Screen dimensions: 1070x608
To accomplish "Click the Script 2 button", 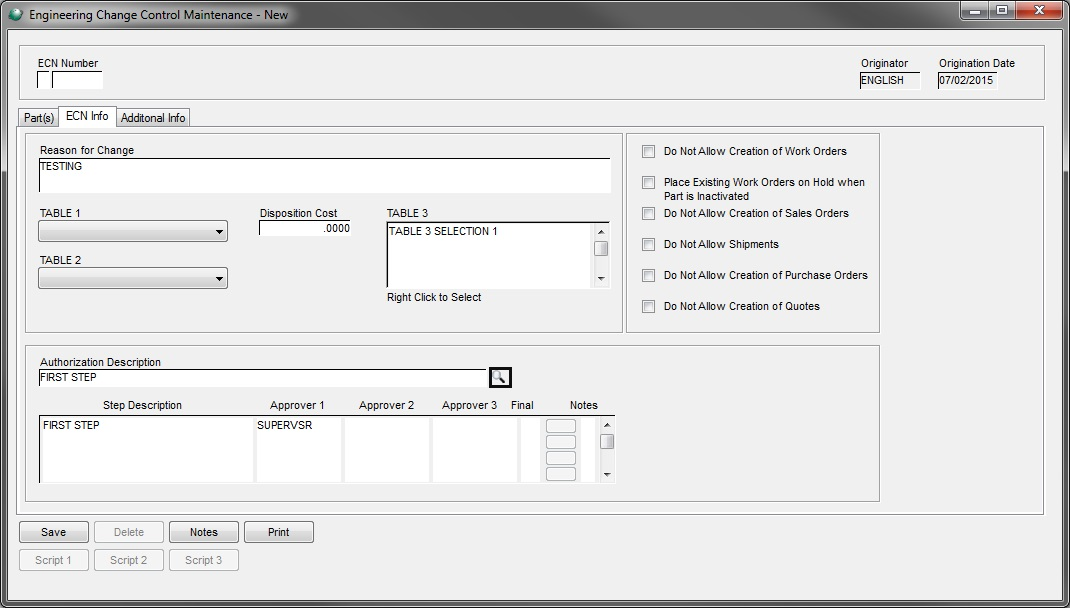I will pos(129,560).
